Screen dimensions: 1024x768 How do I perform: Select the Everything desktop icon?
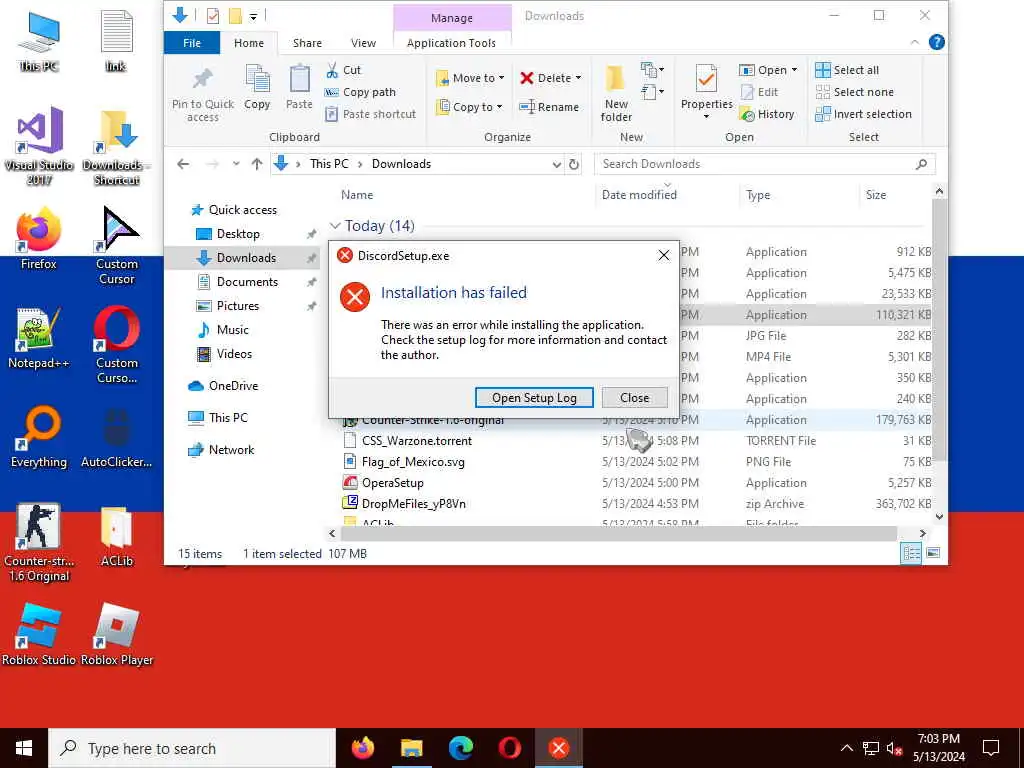coord(39,437)
